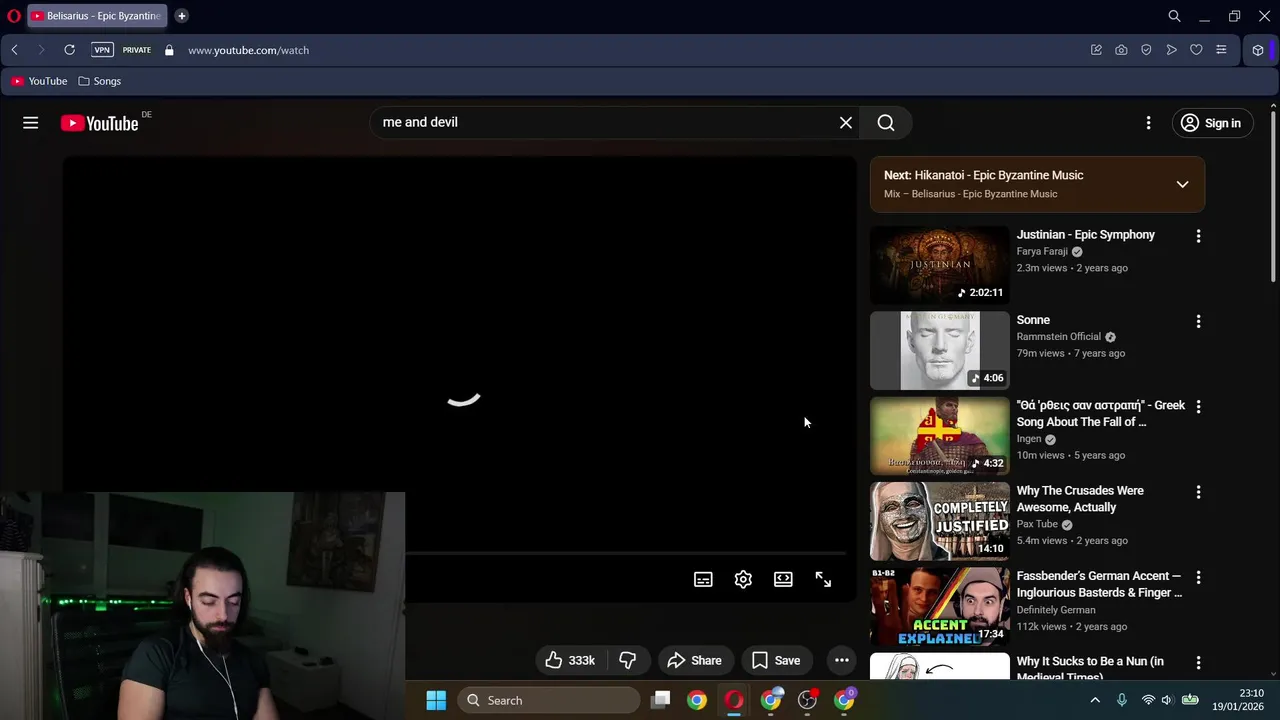1280x720 pixels.
Task: Open 'Fassbender's German Accent' video title
Action: coord(1099,584)
